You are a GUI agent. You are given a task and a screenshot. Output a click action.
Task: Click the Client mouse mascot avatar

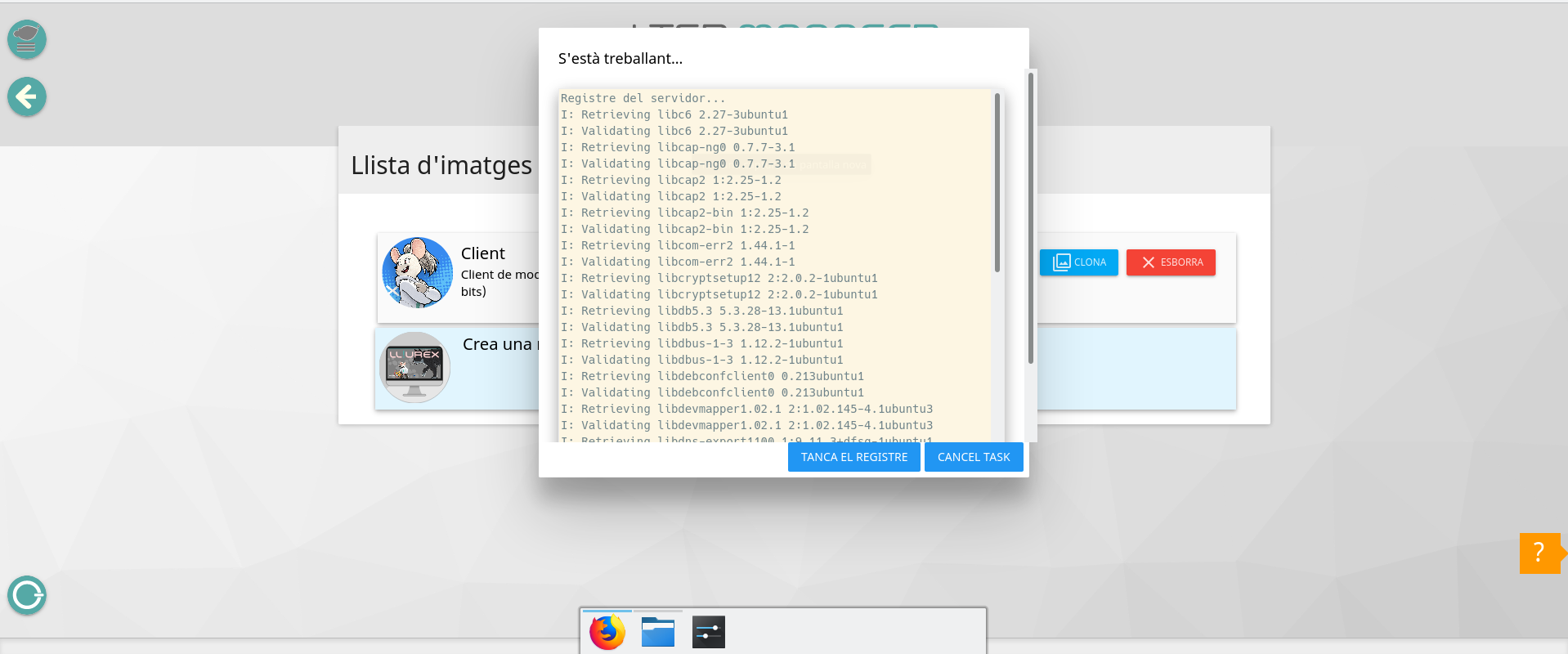[417, 273]
